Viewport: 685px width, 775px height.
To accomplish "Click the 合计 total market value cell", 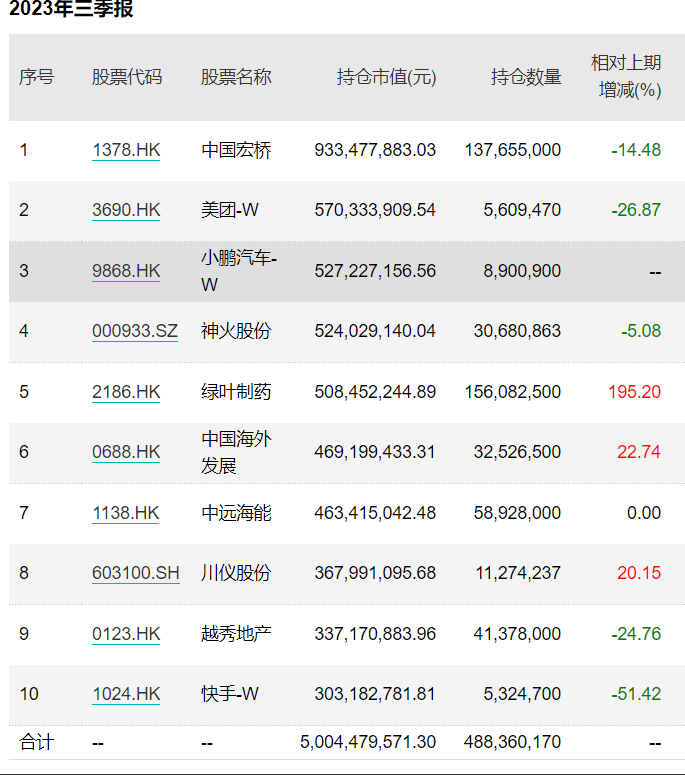I will pos(368,742).
